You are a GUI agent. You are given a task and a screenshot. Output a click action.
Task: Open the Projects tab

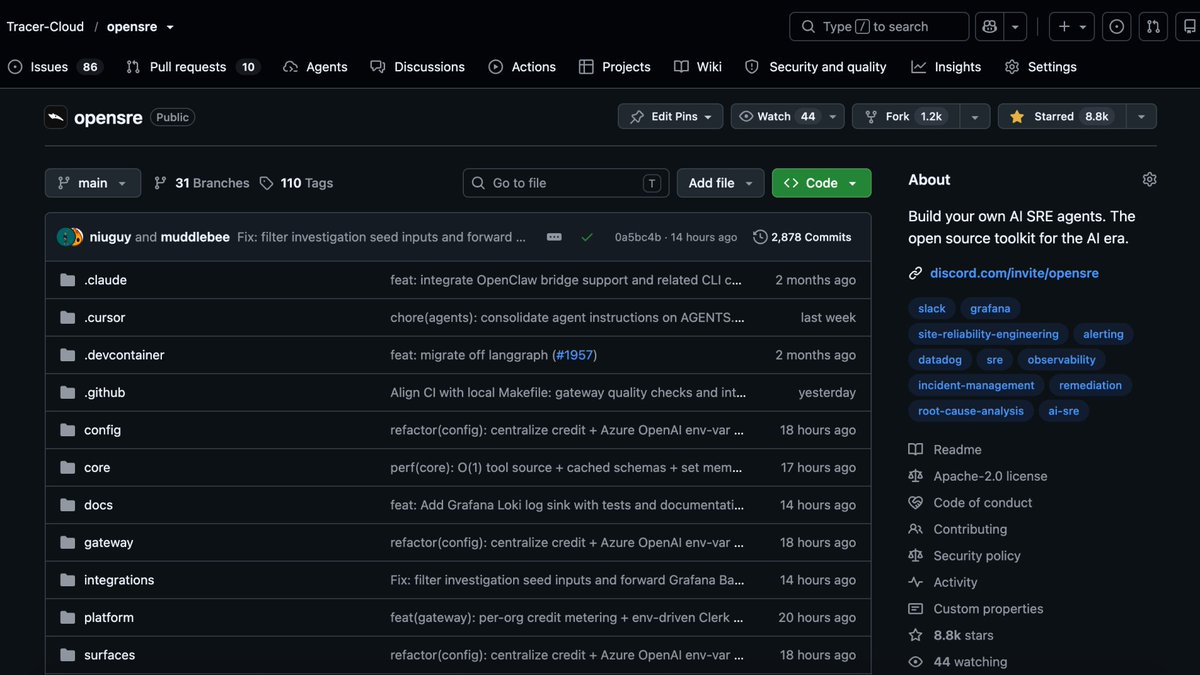pyautogui.click(x=615, y=67)
